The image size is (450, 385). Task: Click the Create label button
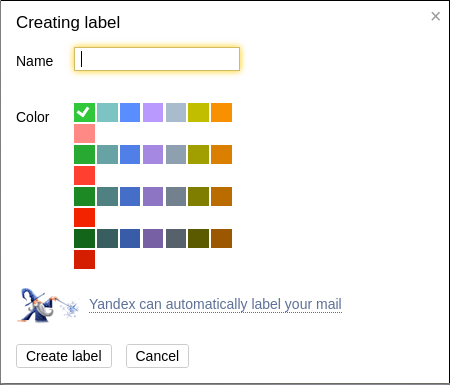pos(64,356)
